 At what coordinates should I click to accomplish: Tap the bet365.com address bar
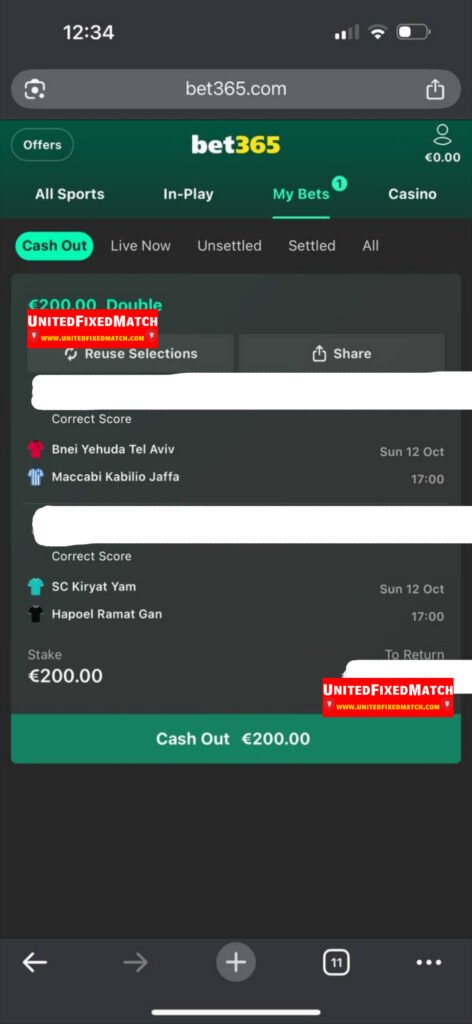tap(236, 89)
